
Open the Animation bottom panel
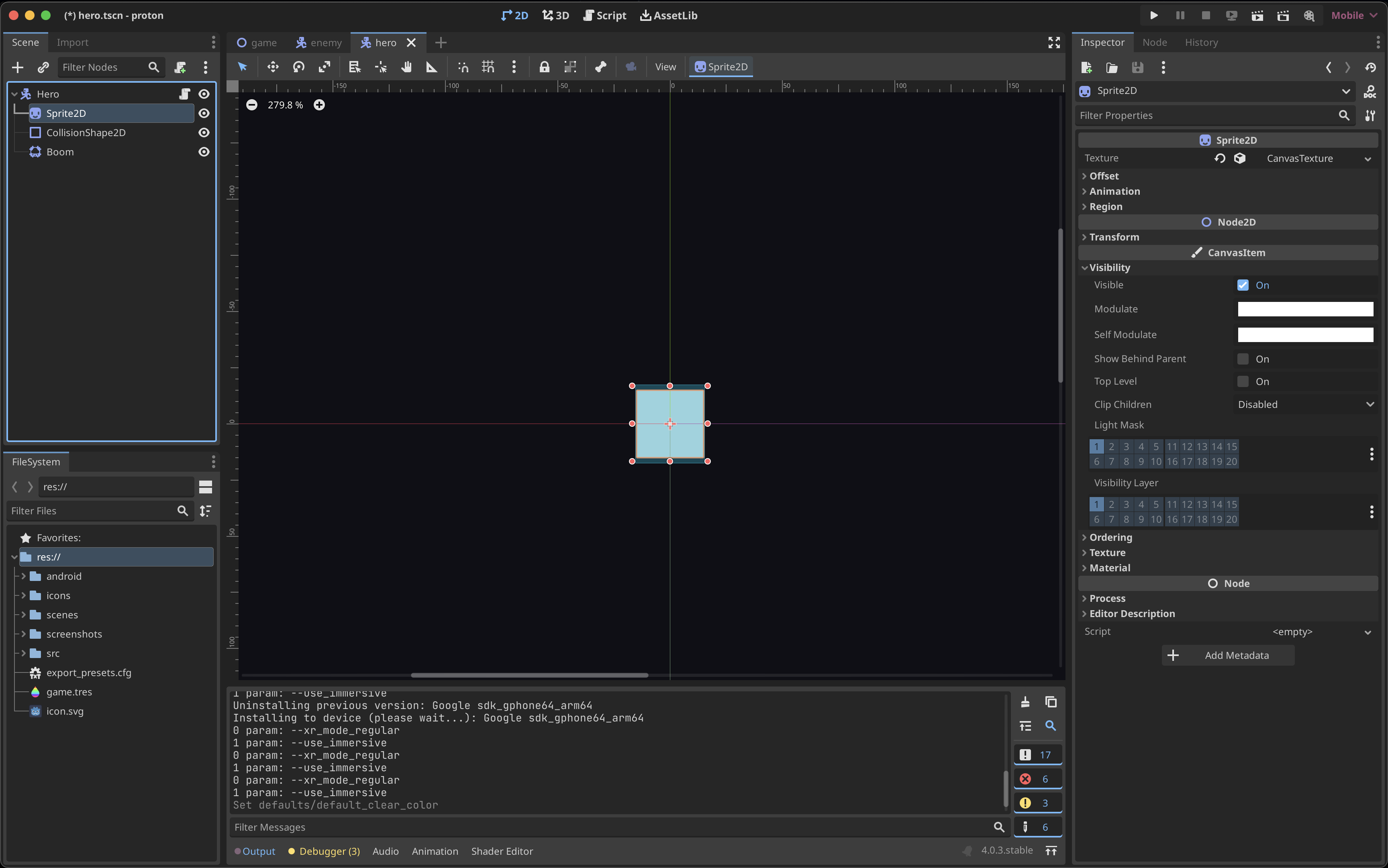tap(435, 852)
